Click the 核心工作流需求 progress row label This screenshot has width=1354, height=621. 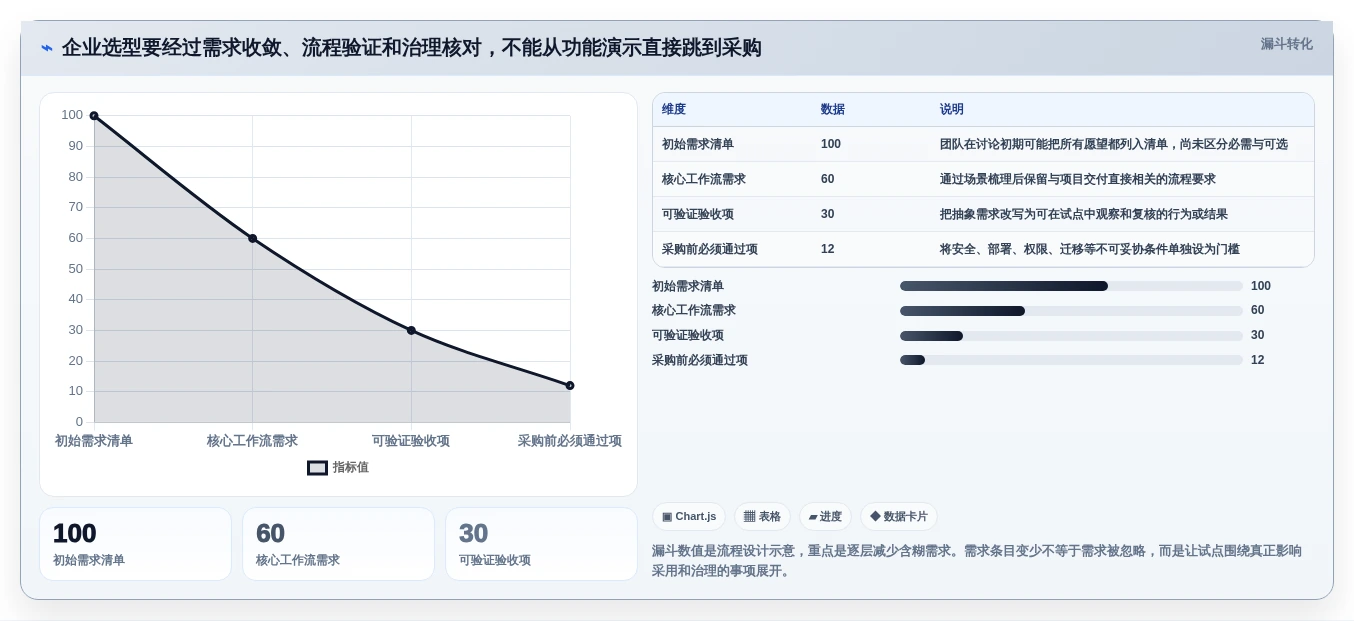click(694, 311)
